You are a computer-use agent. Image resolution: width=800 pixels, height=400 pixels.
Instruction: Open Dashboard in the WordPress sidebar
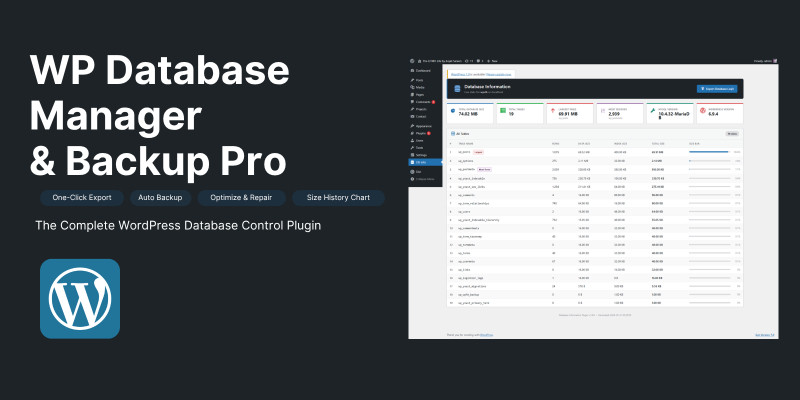(x=421, y=71)
